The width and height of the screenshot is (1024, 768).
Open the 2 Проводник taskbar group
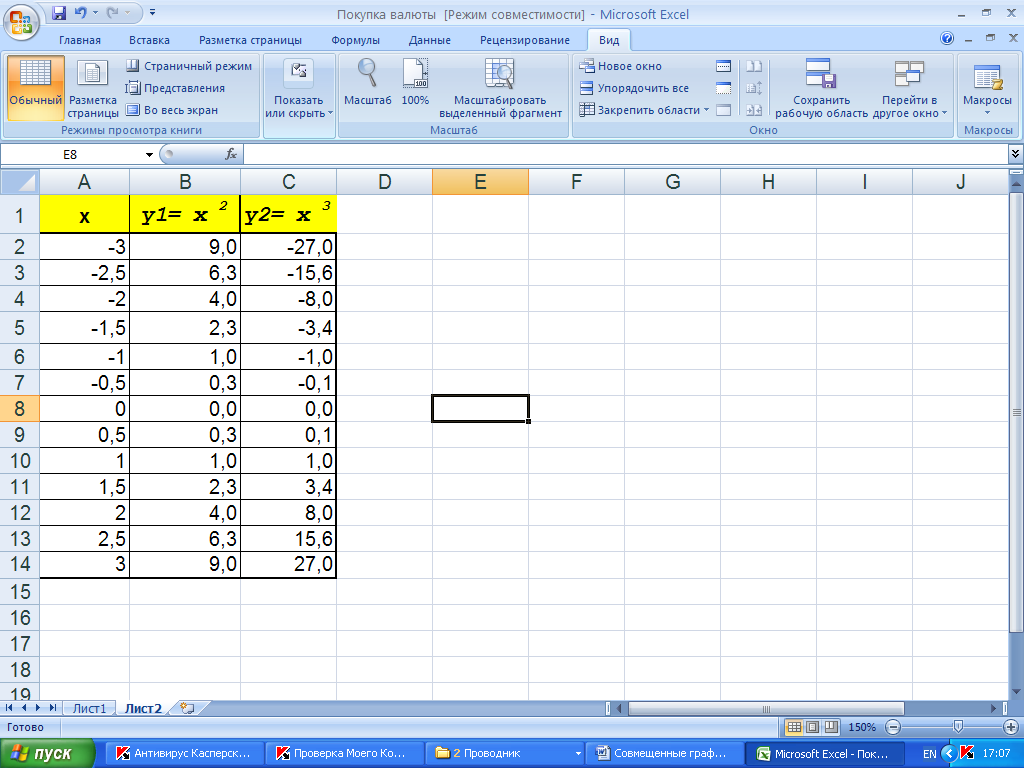pyautogui.click(x=504, y=754)
